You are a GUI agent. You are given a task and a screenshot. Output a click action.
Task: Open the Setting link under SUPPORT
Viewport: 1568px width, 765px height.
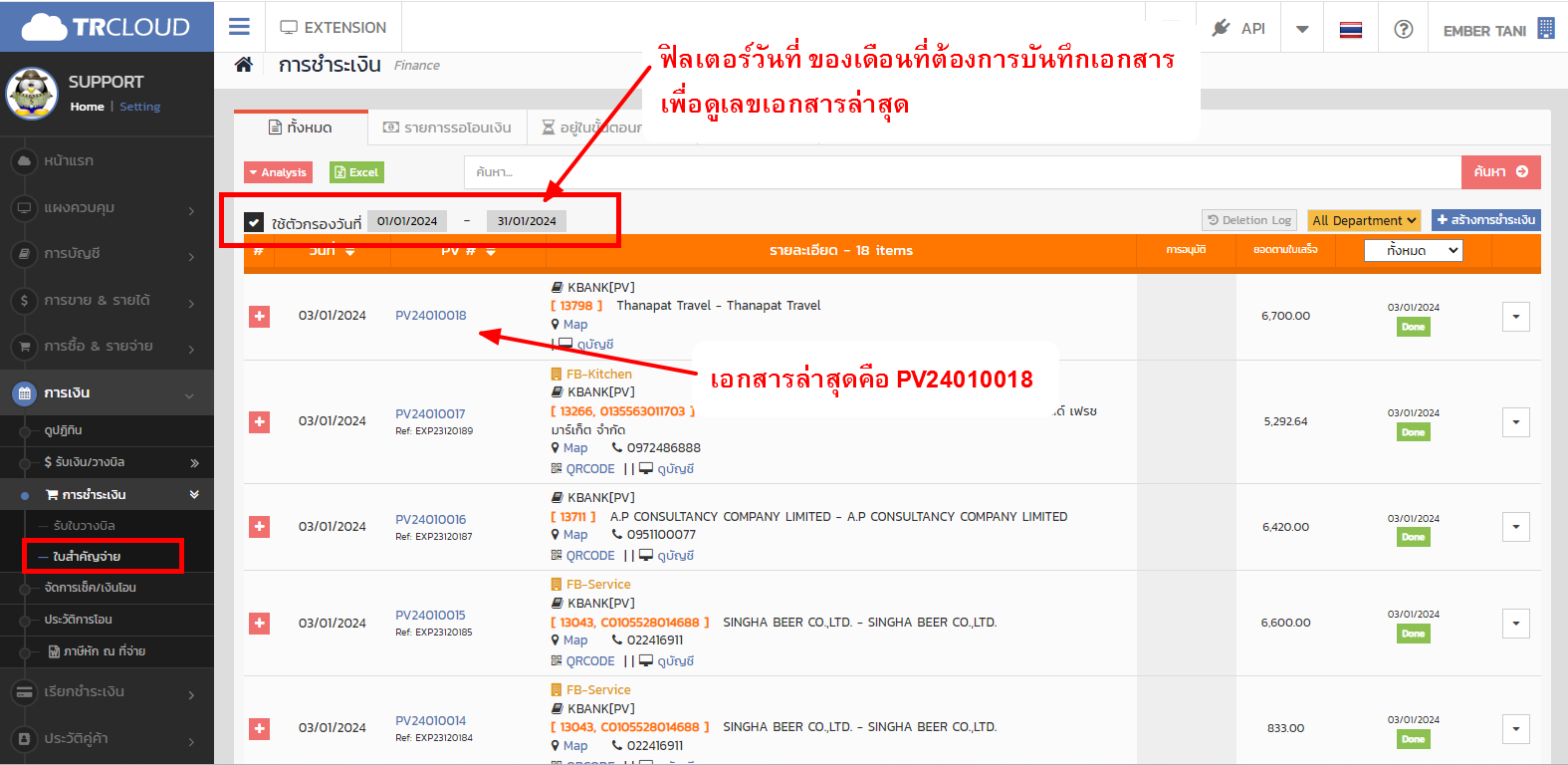coord(139,107)
